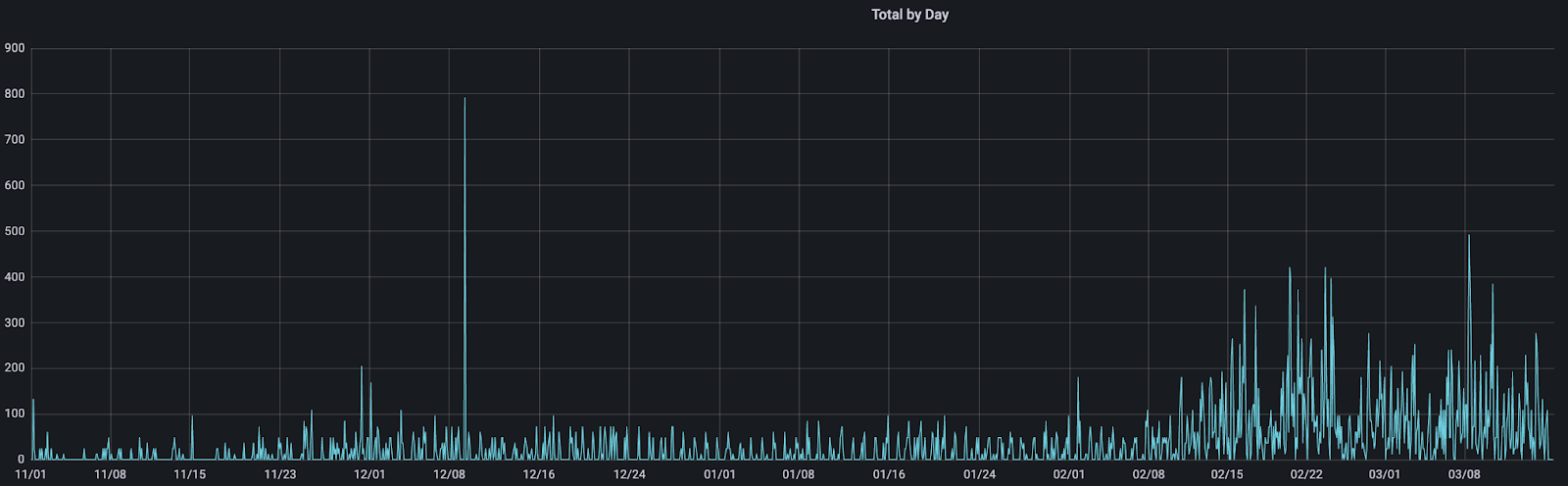Screen dimensions: 1568x486
Task: Select the 01/08 x-axis label
Action: click(x=799, y=474)
